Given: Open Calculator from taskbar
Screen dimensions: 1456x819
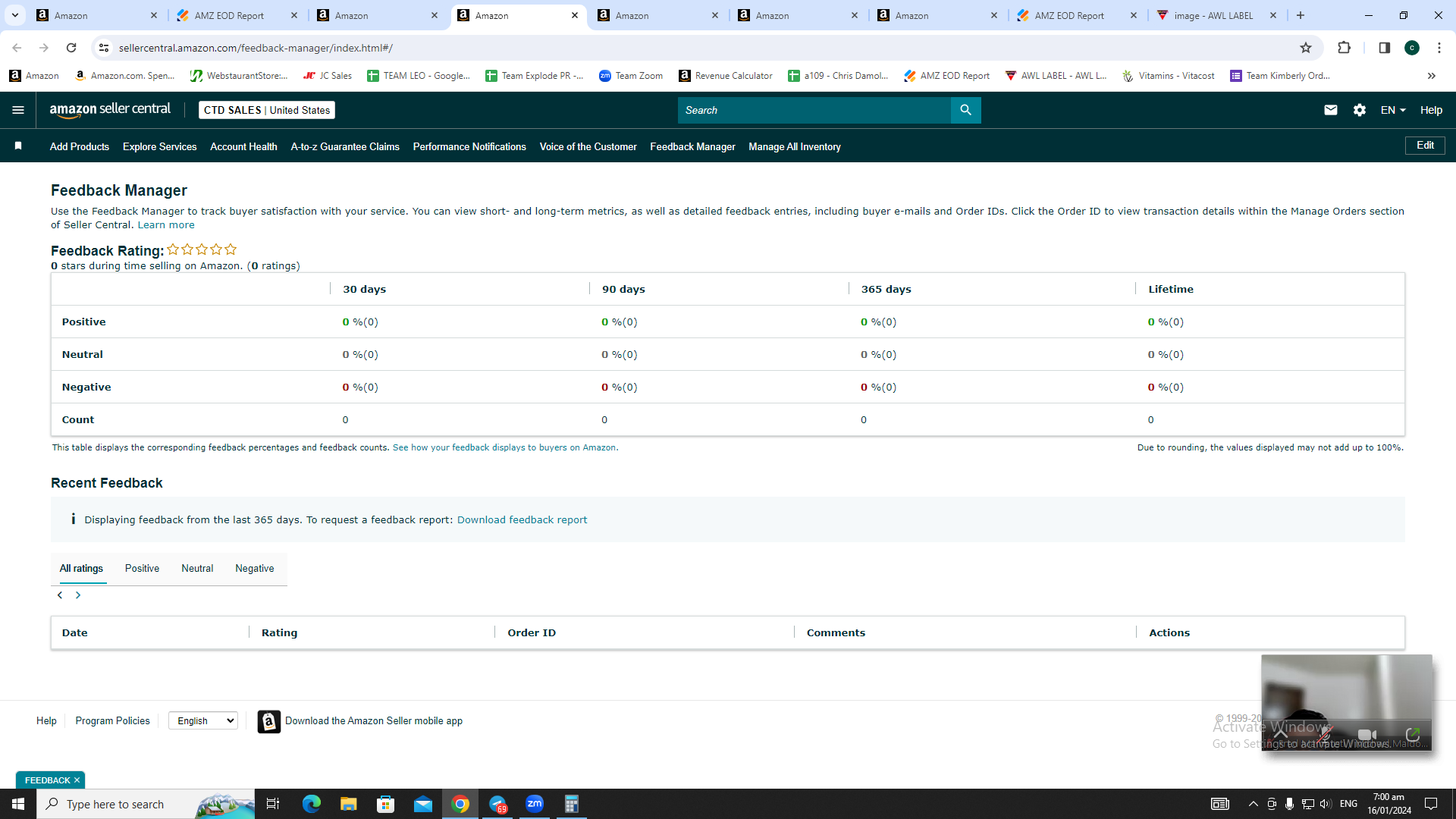Looking at the screenshot, I should [x=572, y=804].
